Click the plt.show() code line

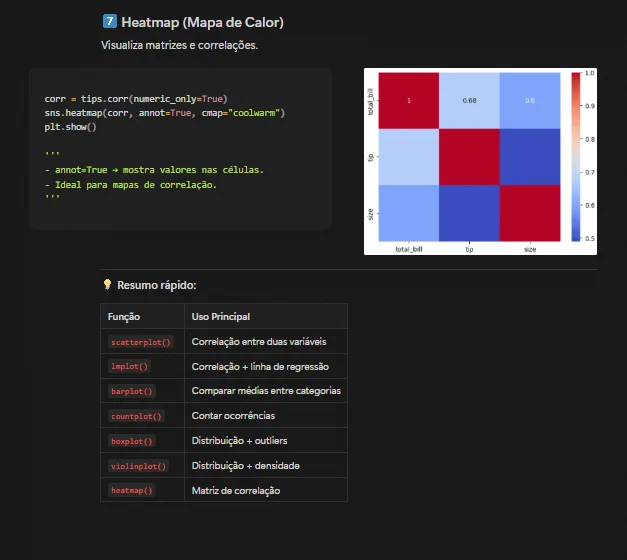click(x=70, y=127)
